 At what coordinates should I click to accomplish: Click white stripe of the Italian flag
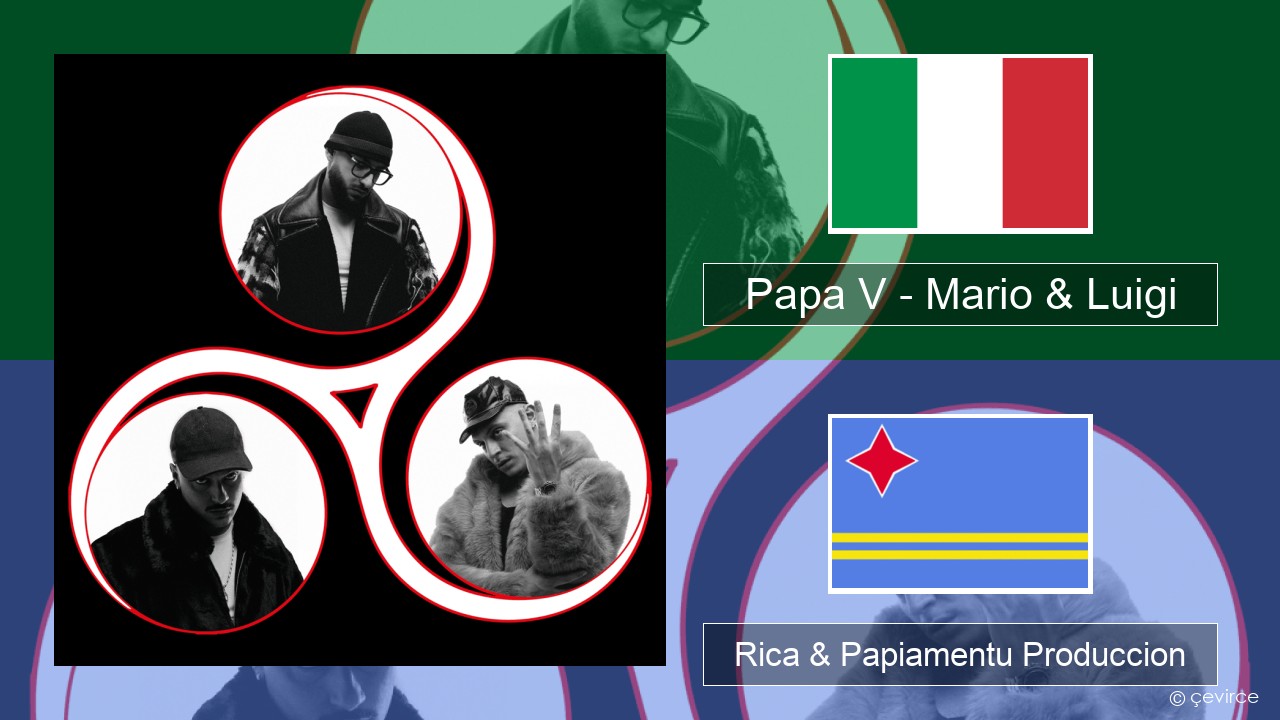pyautogui.click(x=960, y=144)
